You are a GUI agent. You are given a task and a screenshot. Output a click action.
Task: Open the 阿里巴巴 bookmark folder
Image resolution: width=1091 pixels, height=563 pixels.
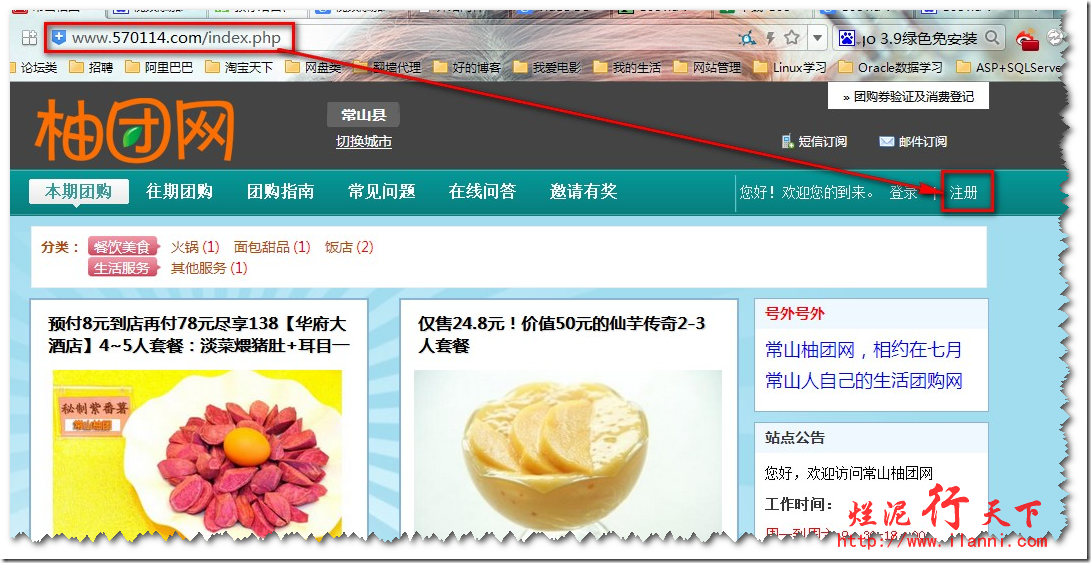click(x=160, y=68)
